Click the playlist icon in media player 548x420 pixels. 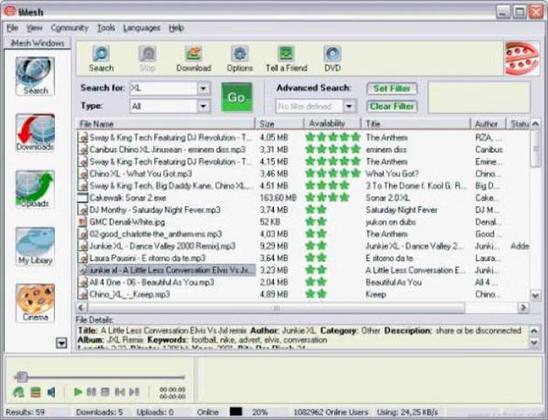point(35,392)
